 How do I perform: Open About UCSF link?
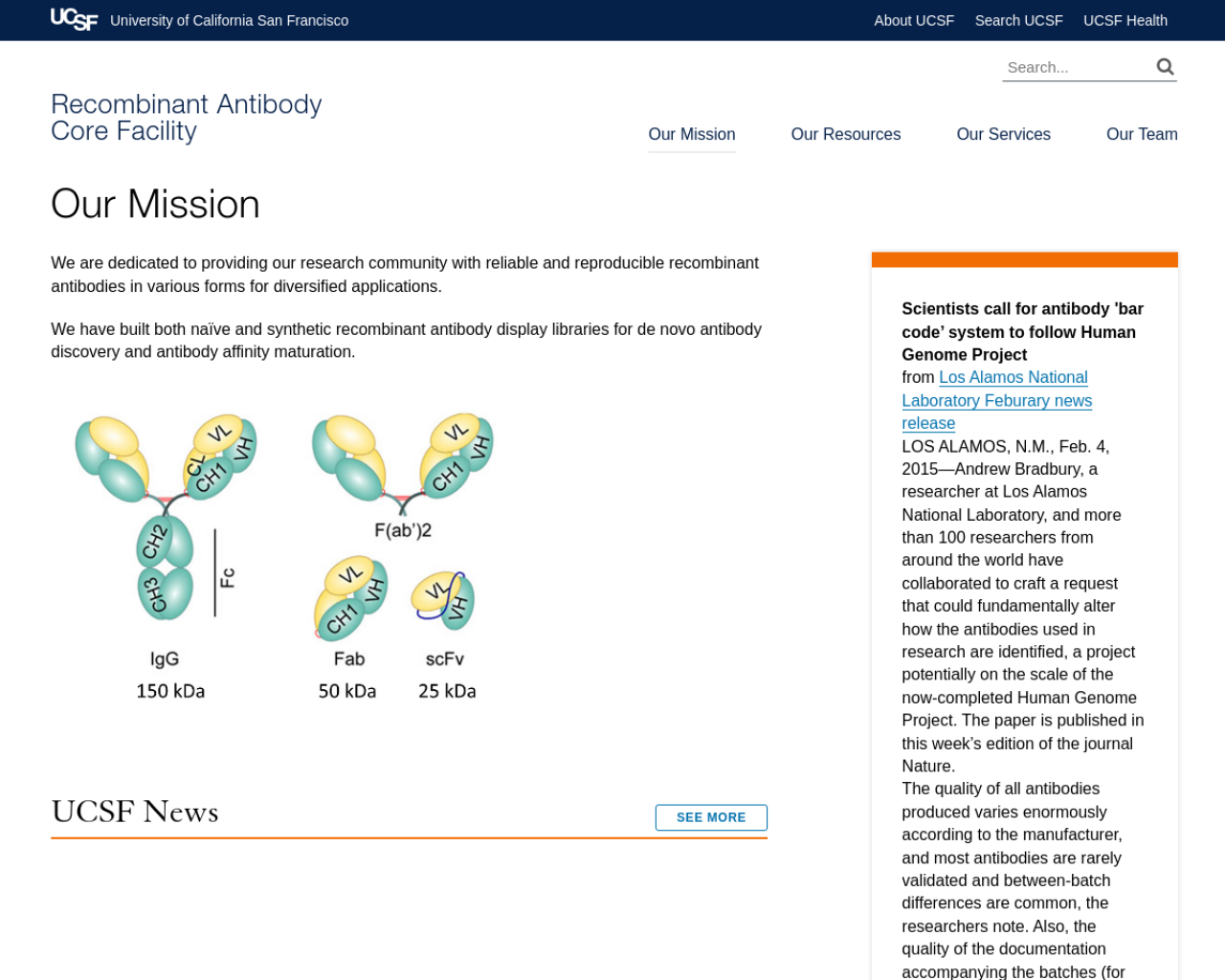tap(914, 20)
